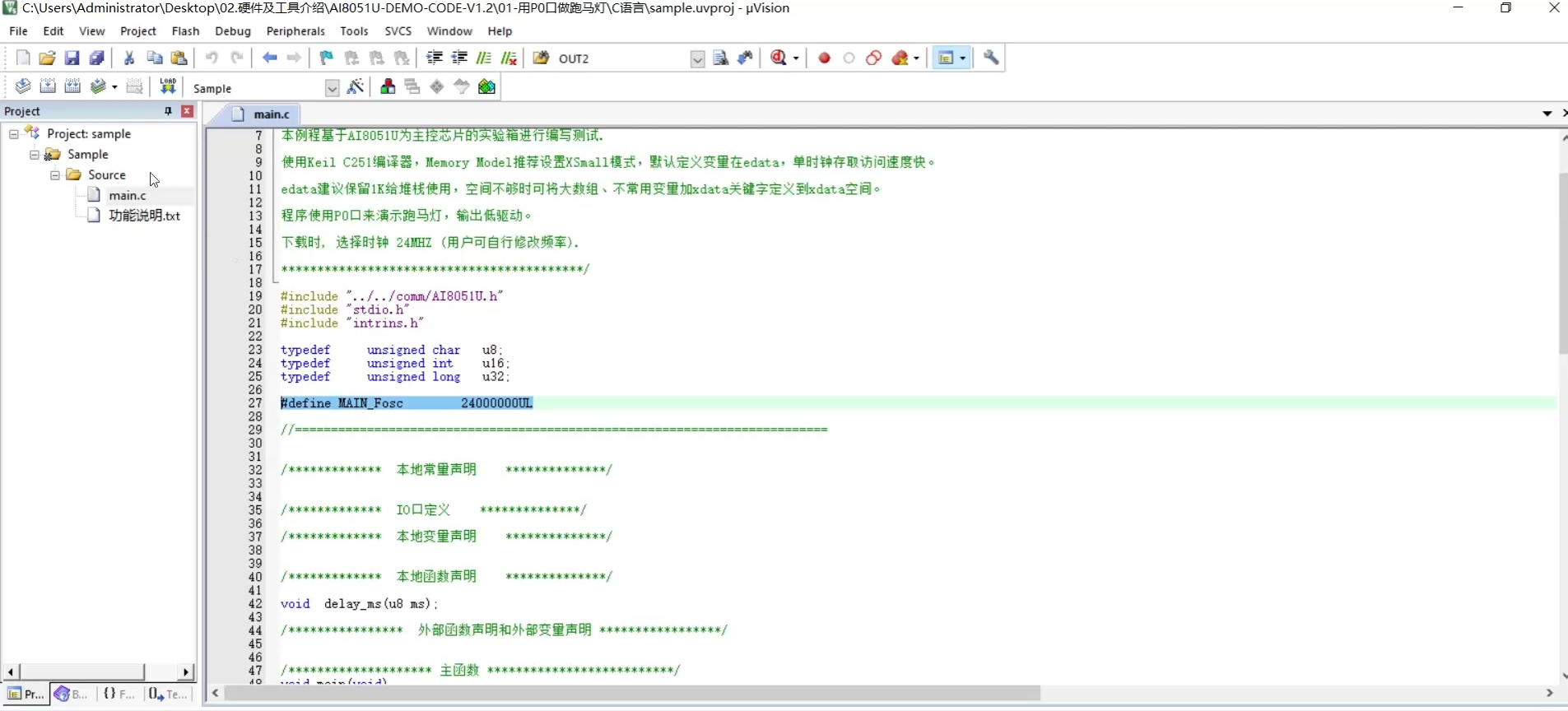
Task: Save all files icon
Action: coord(96,58)
